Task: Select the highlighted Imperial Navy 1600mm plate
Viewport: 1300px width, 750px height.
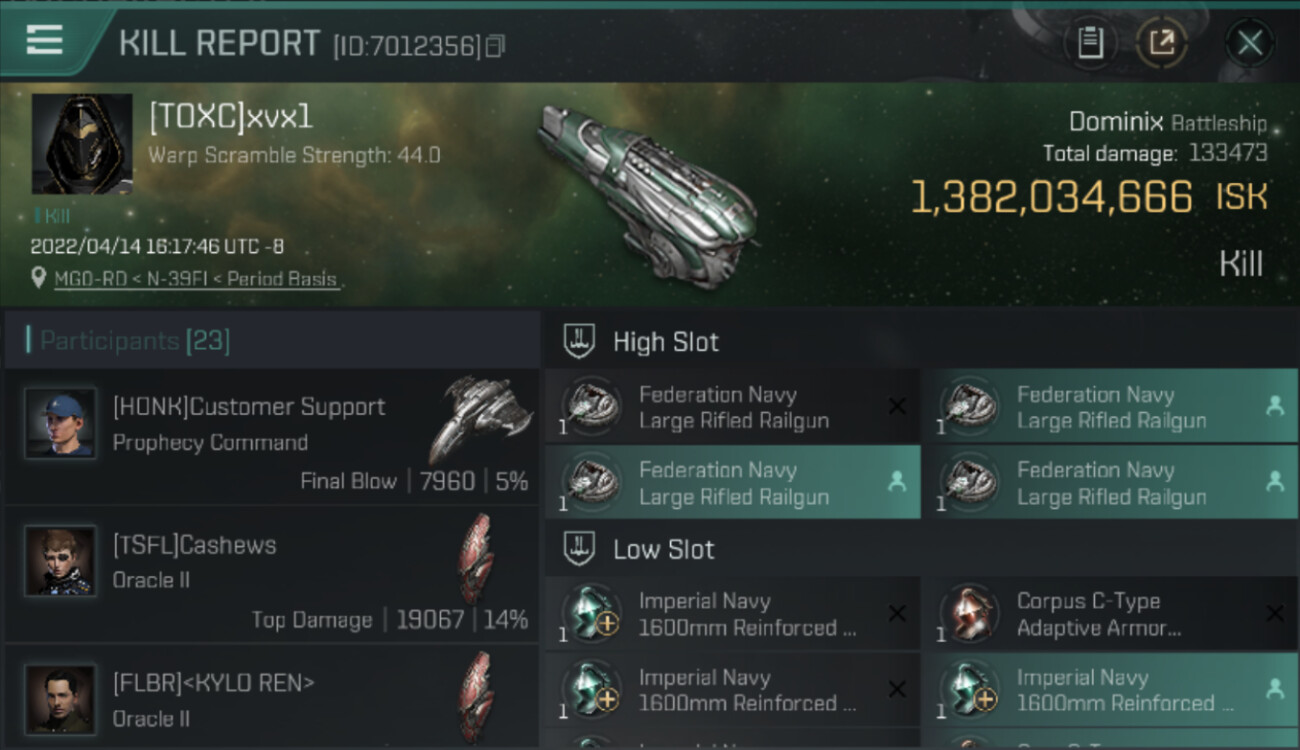Action: point(1109,689)
